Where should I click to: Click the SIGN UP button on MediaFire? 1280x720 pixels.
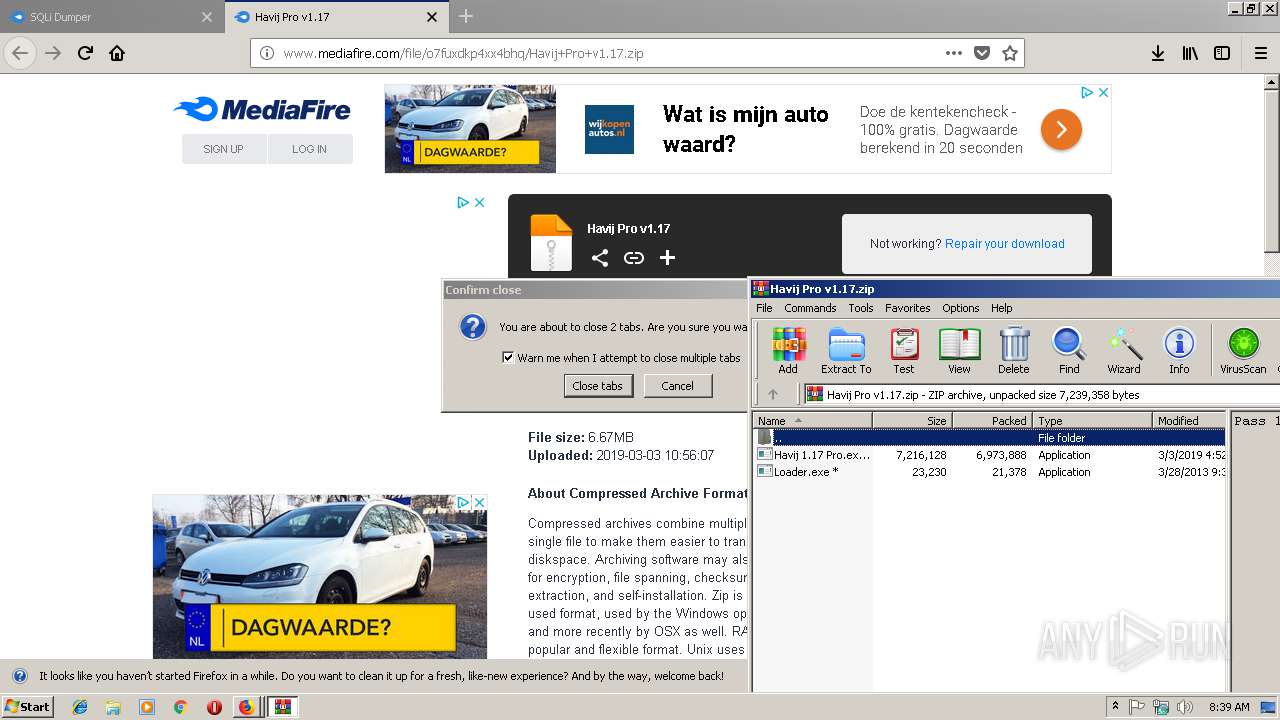224,149
